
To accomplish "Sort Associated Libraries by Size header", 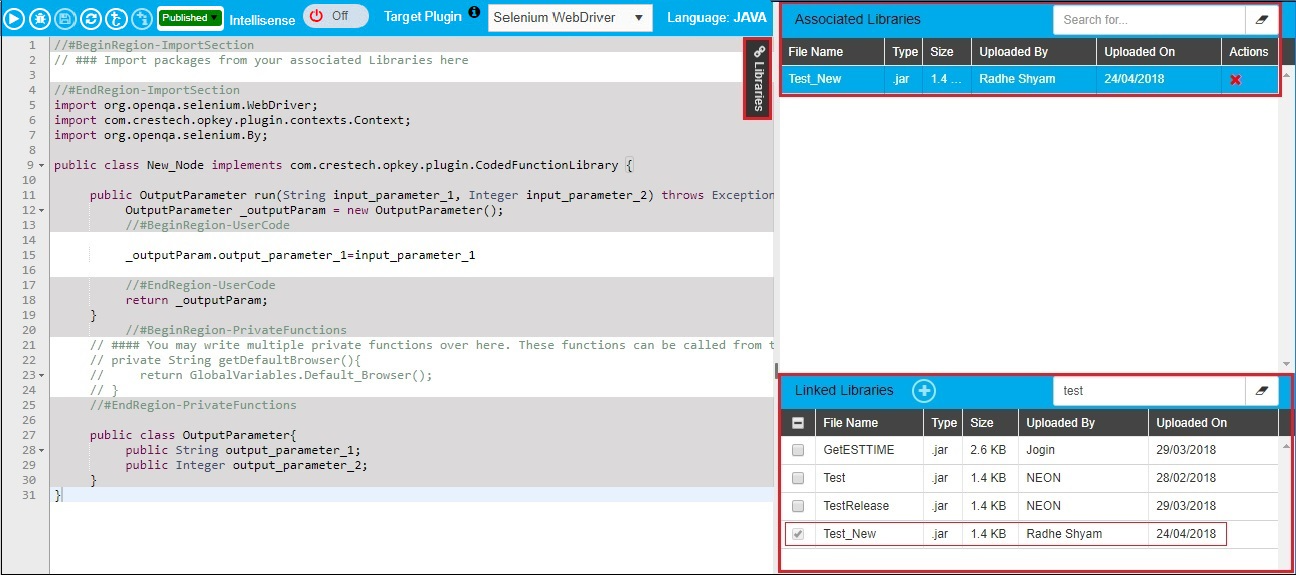I will click(947, 52).
